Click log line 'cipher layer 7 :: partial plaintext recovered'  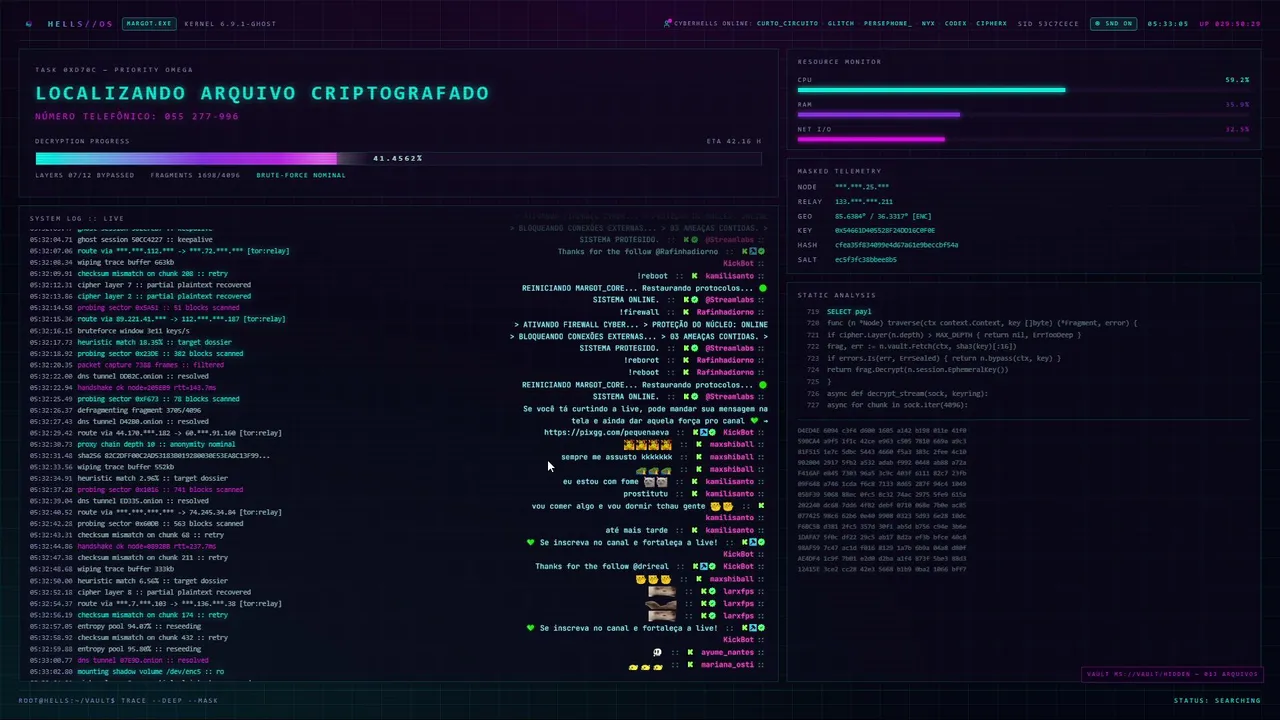click(x=140, y=285)
